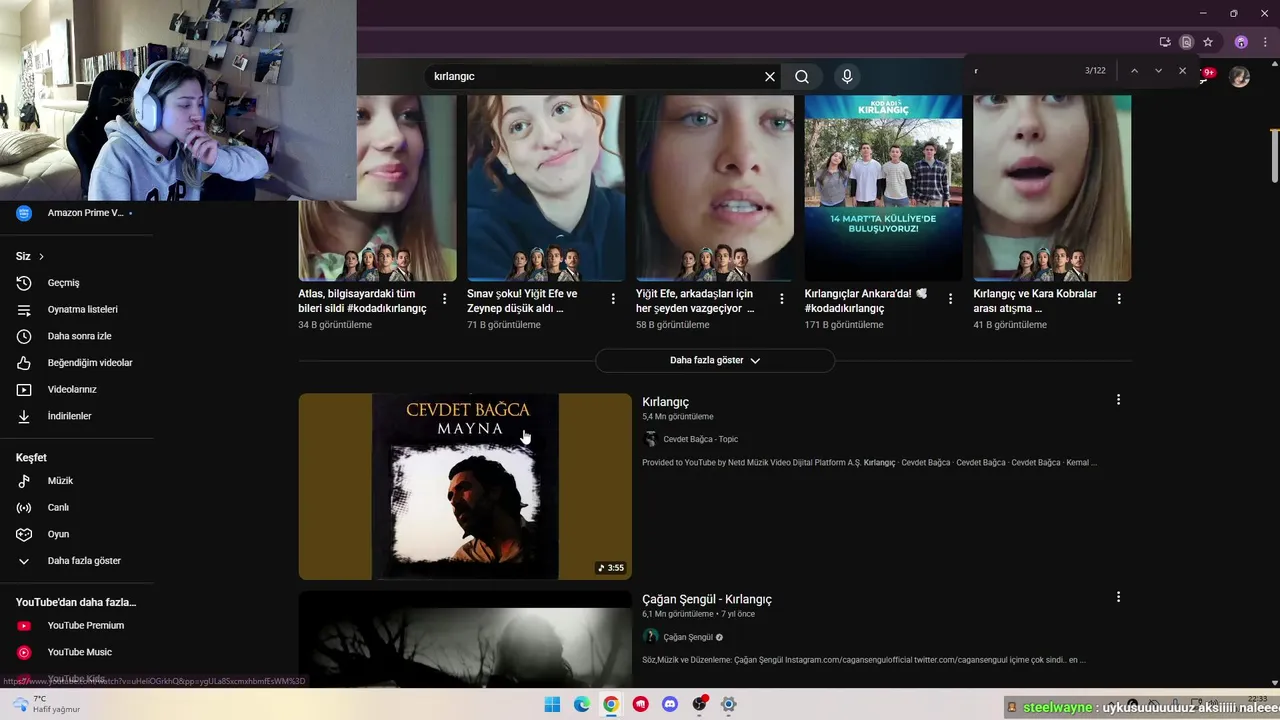Click the page vertical scrollbar thumb
The height and width of the screenshot is (720, 1280).
1274,155
